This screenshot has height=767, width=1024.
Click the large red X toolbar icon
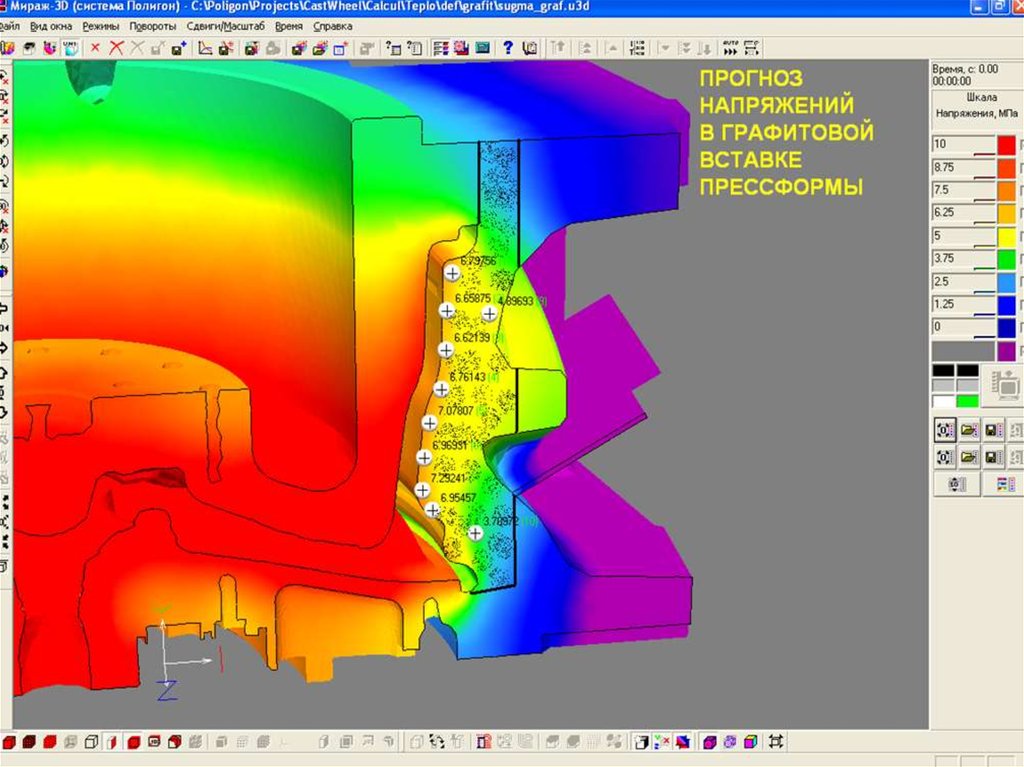[x=116, y=47]
